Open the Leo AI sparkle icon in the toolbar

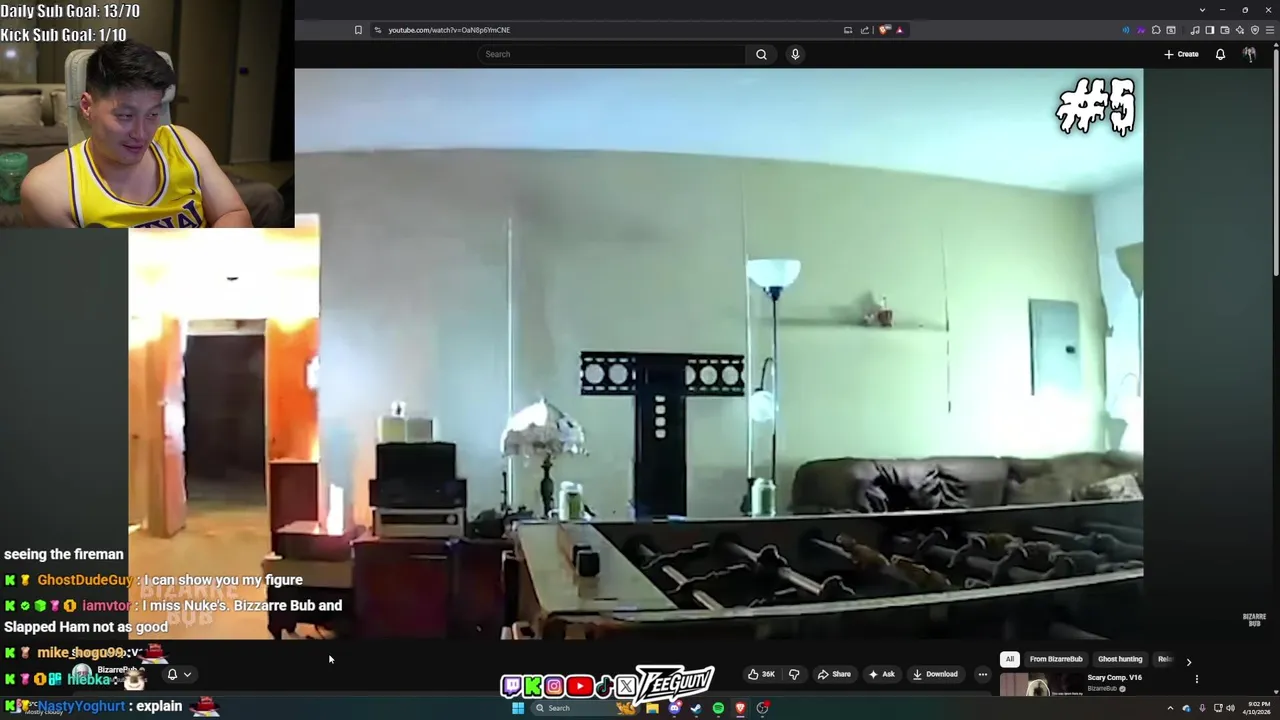click(1240, 30)
